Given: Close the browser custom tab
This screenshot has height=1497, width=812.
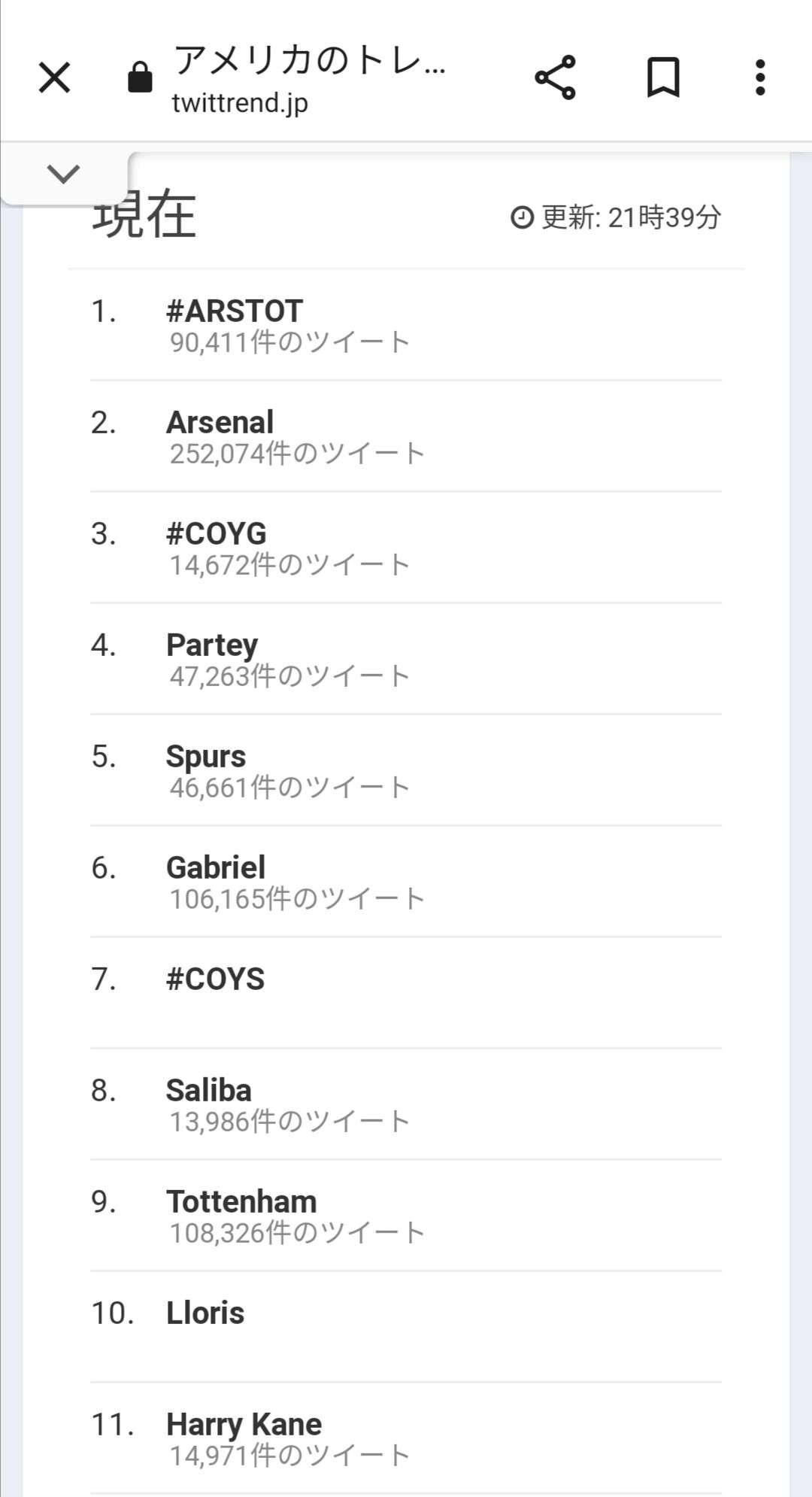Looking at the screenshot, I should (54, 77).
